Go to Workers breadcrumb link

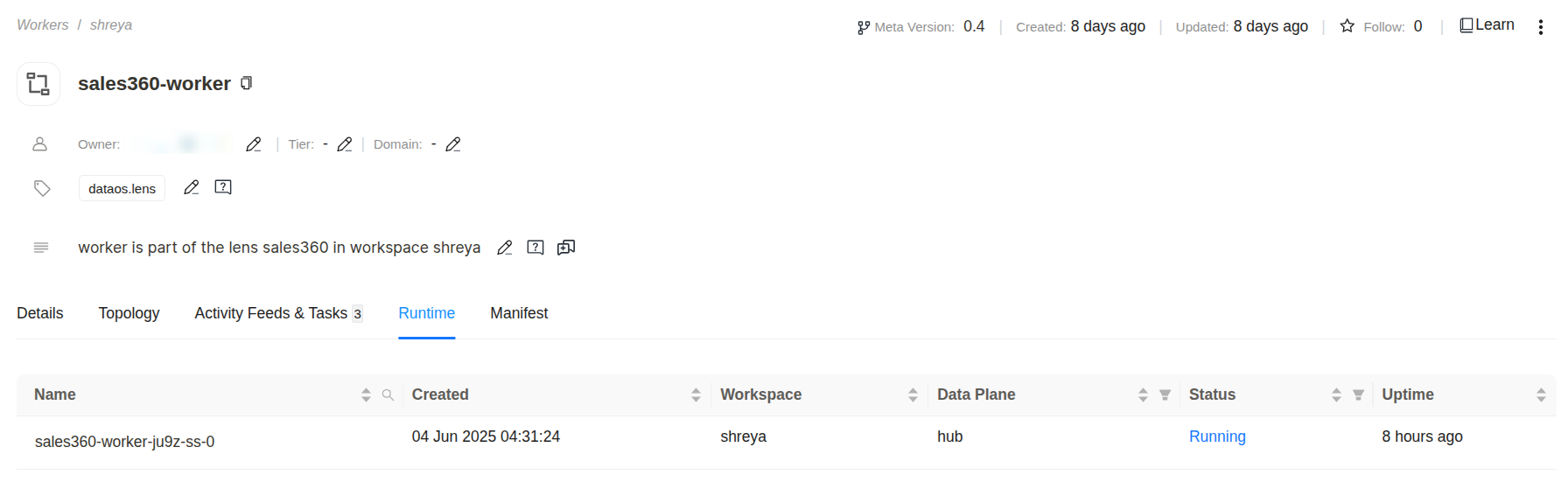(x=42, y=25)
